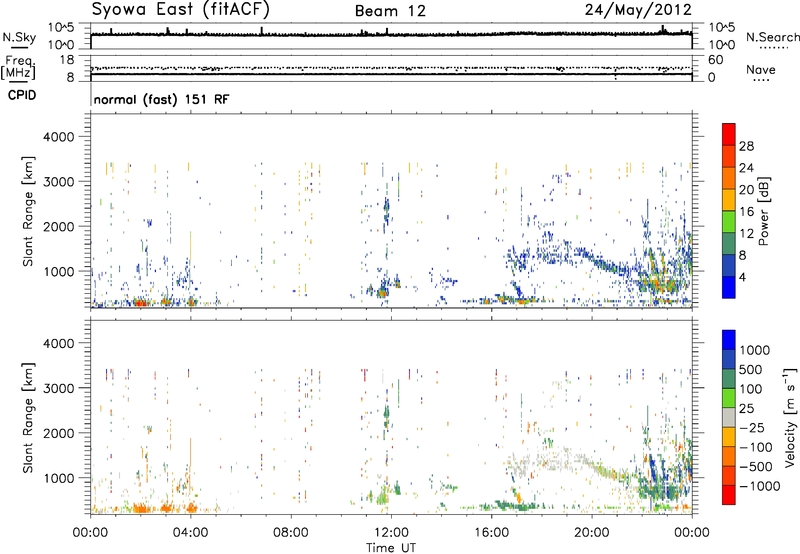The height and width of the screenshot is (554, 800).
Task: Click the bottom red Velocity color bar segment
Action: pos(729,495)
